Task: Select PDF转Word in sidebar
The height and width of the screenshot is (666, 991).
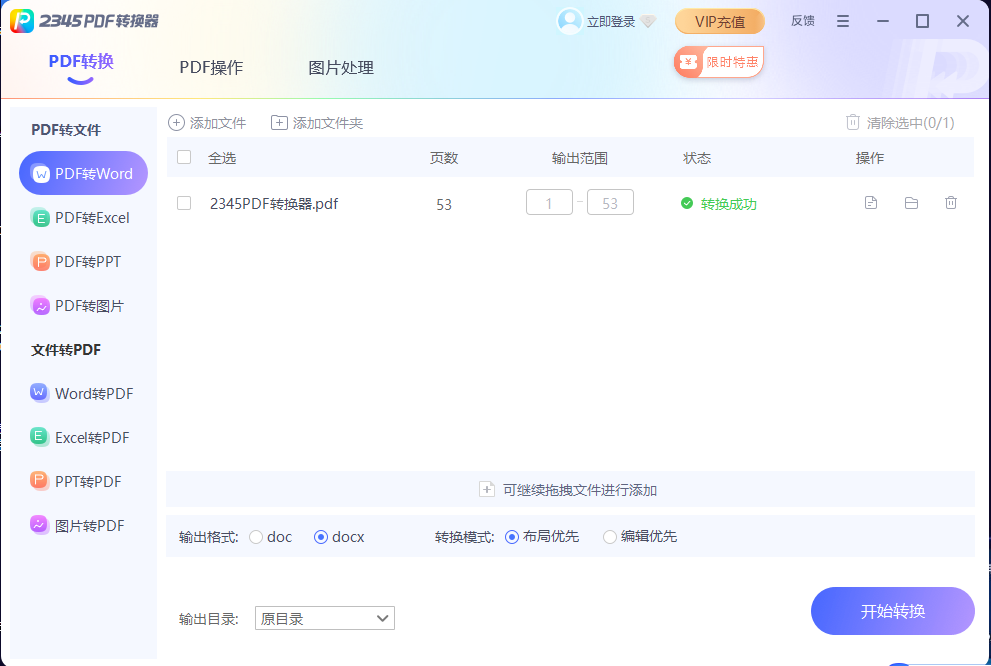Action: click(x=83, y=173)
